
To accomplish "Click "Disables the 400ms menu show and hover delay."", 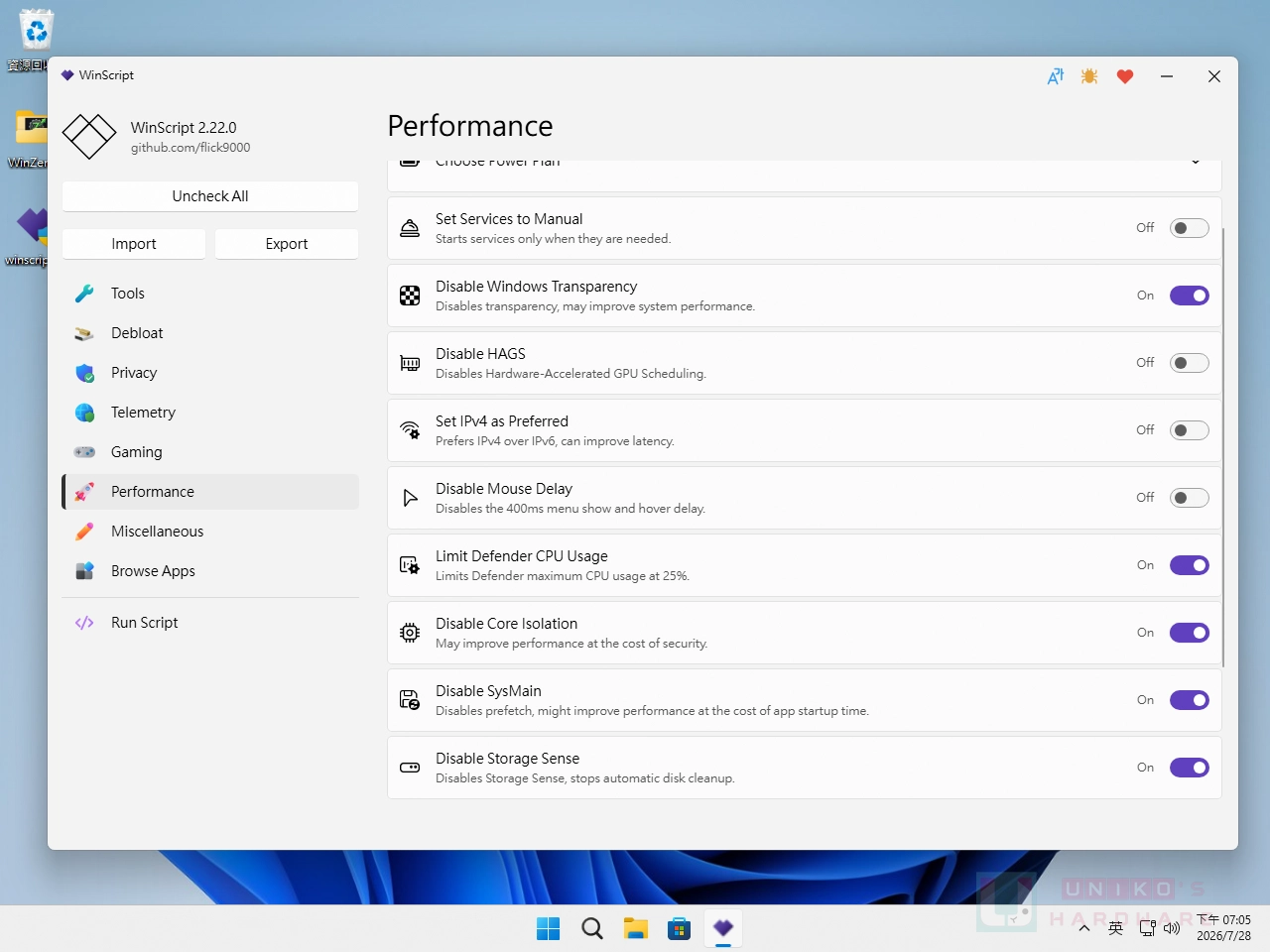I will coord(571,509).
